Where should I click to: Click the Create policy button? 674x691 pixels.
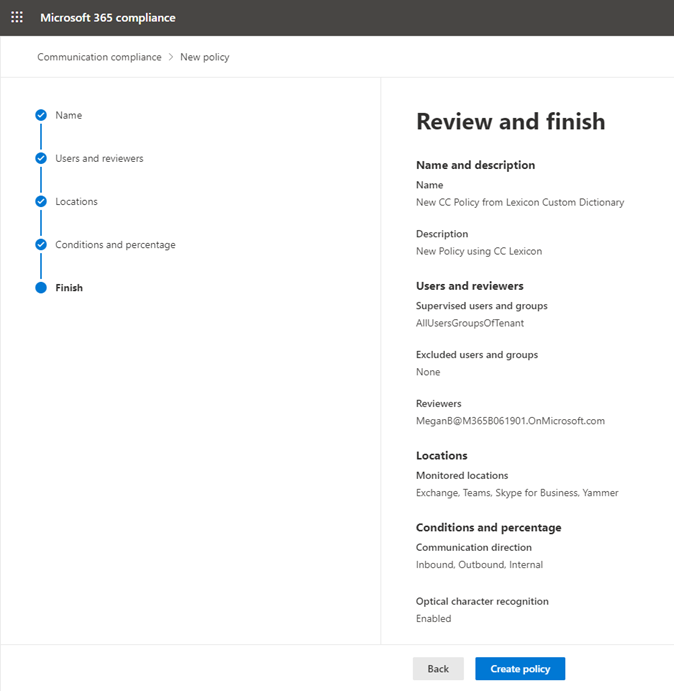[520, 669]
